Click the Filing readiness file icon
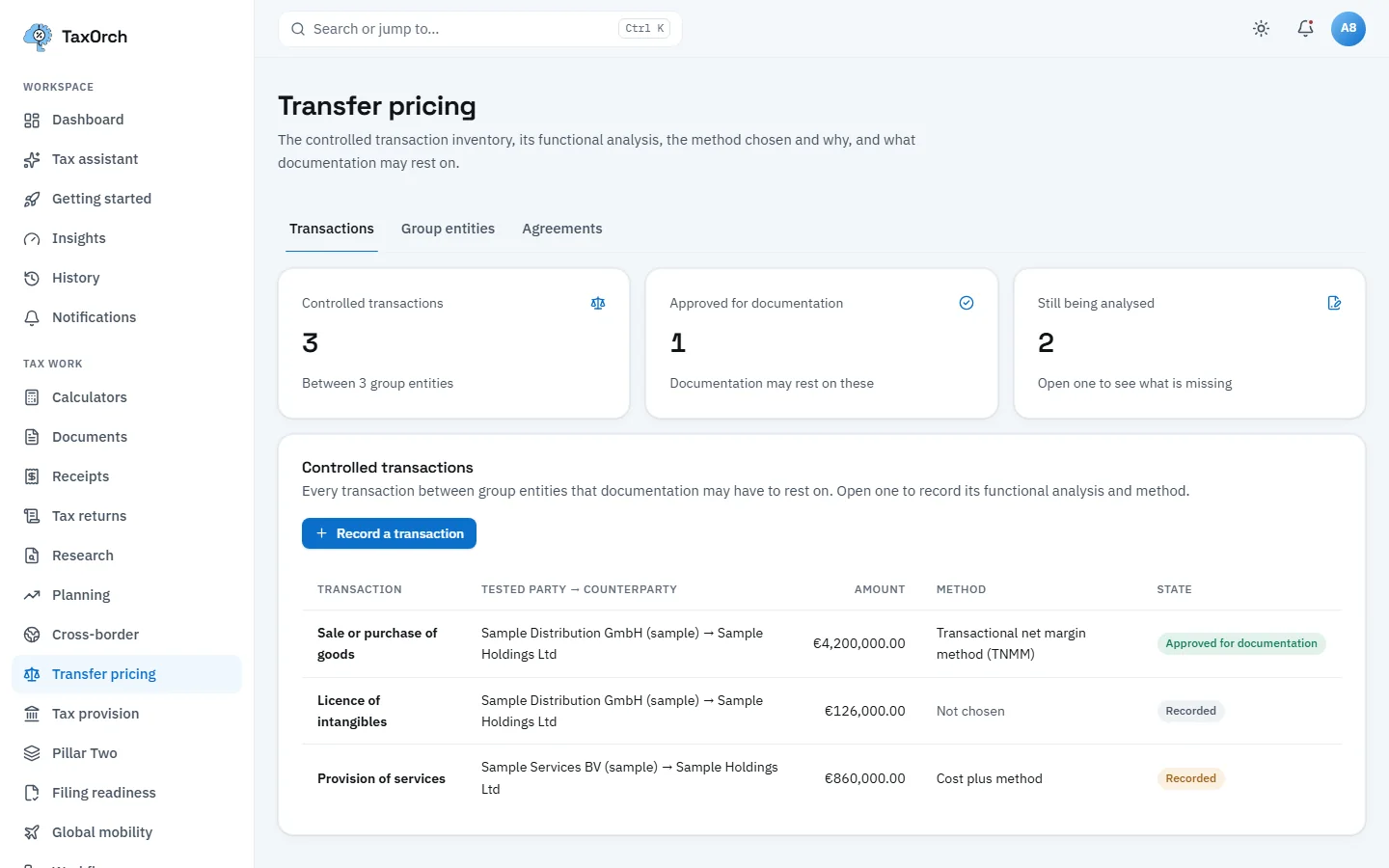 point(32,794)
